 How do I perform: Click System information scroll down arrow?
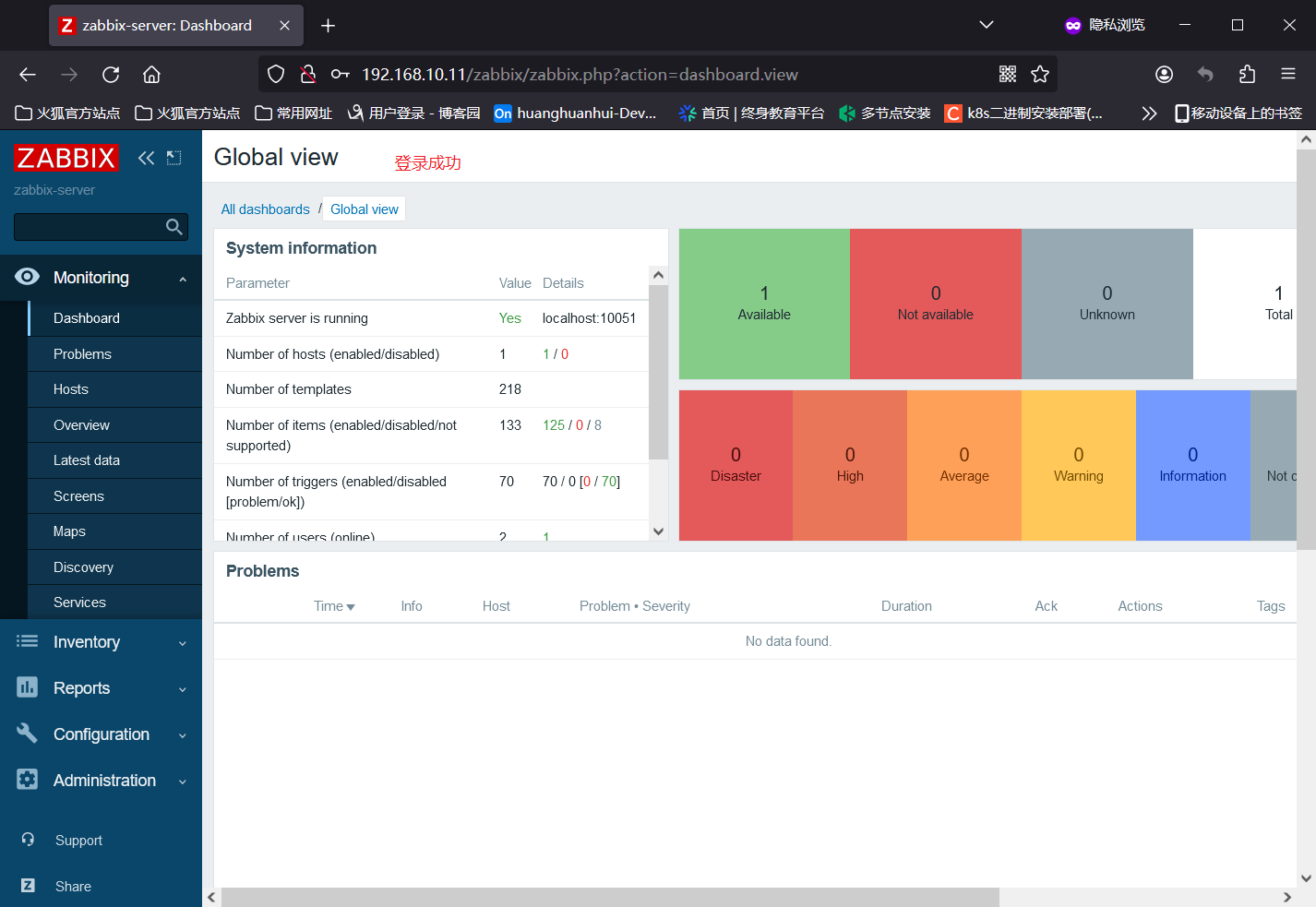coord(658,531)
